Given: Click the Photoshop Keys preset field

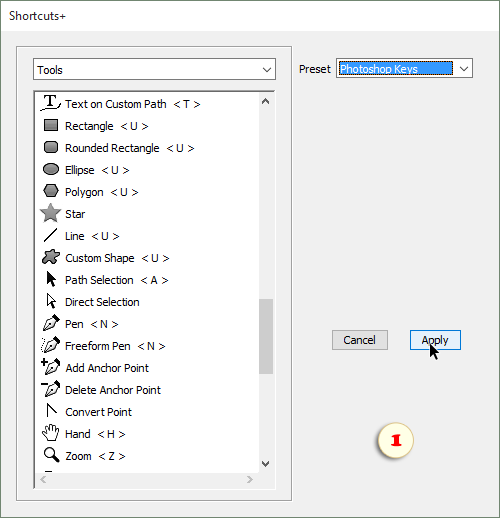Looking at the screenshot, I should point(396,69).
